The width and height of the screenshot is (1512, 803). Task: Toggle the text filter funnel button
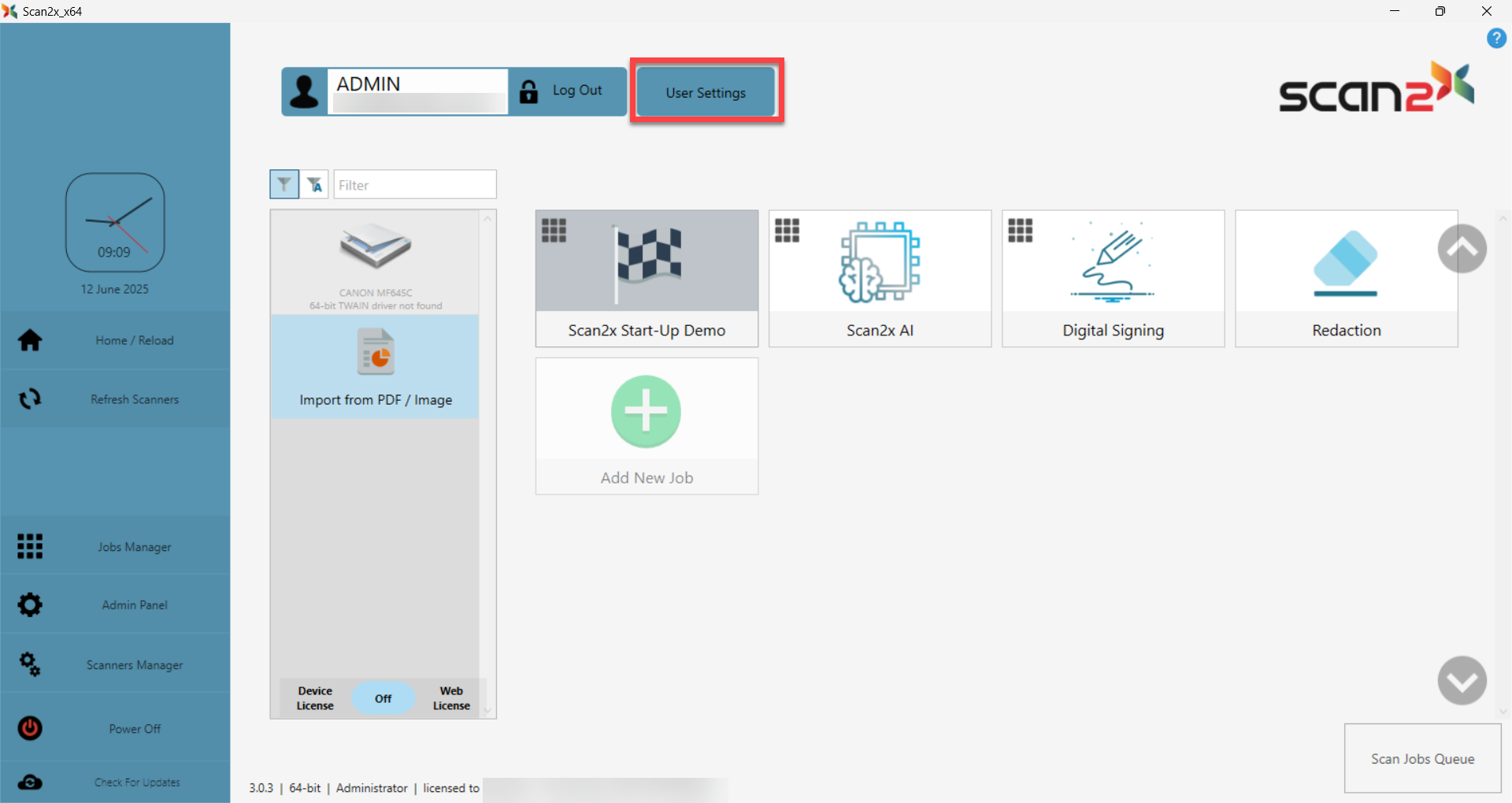tap(314, 184)
